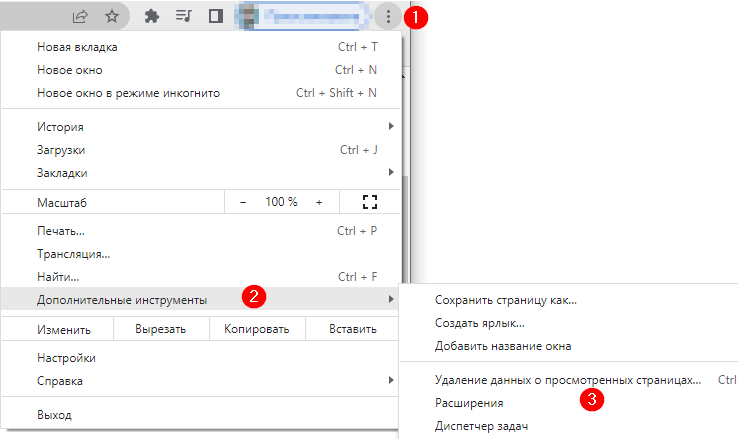Click the Вставить button
Viewport: 738px width, 439px height.
353,330
